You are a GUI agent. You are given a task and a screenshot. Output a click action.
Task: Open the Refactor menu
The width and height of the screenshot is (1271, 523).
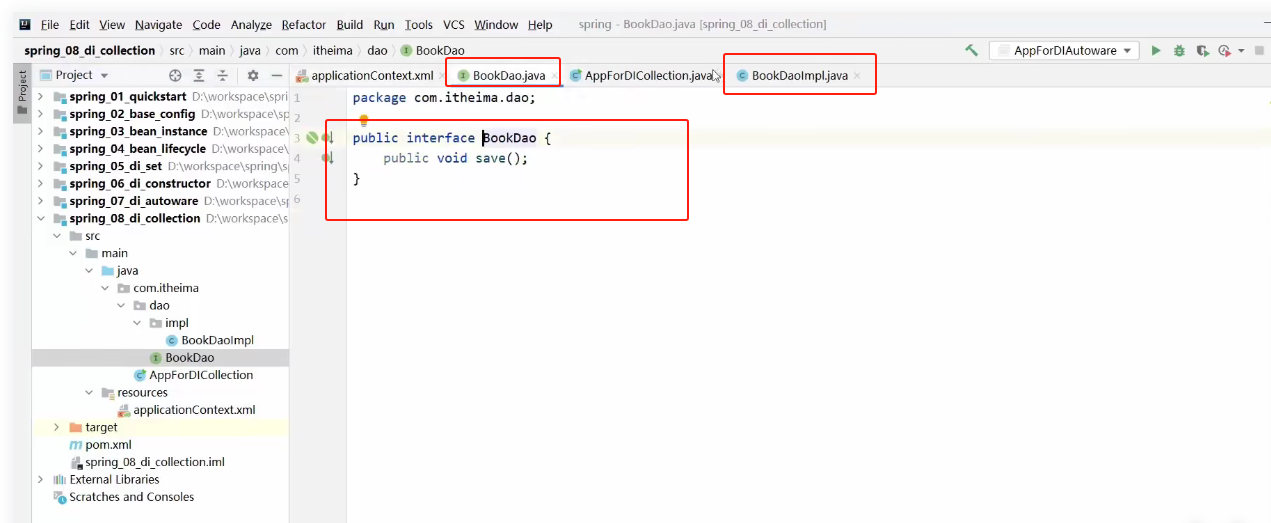(x=304, y=24)
